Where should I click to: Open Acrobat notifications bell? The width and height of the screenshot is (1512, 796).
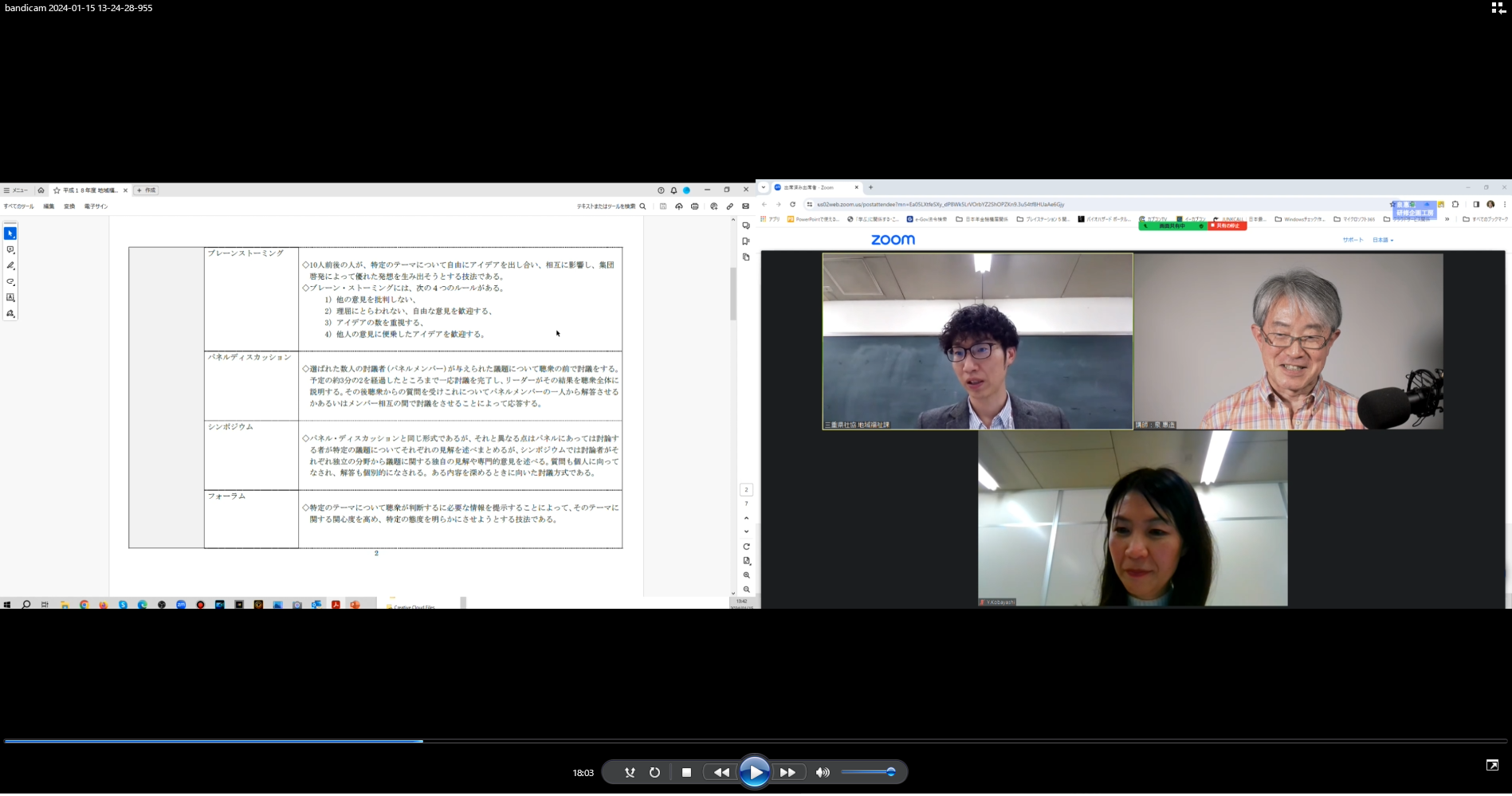[x=674, y=190]
